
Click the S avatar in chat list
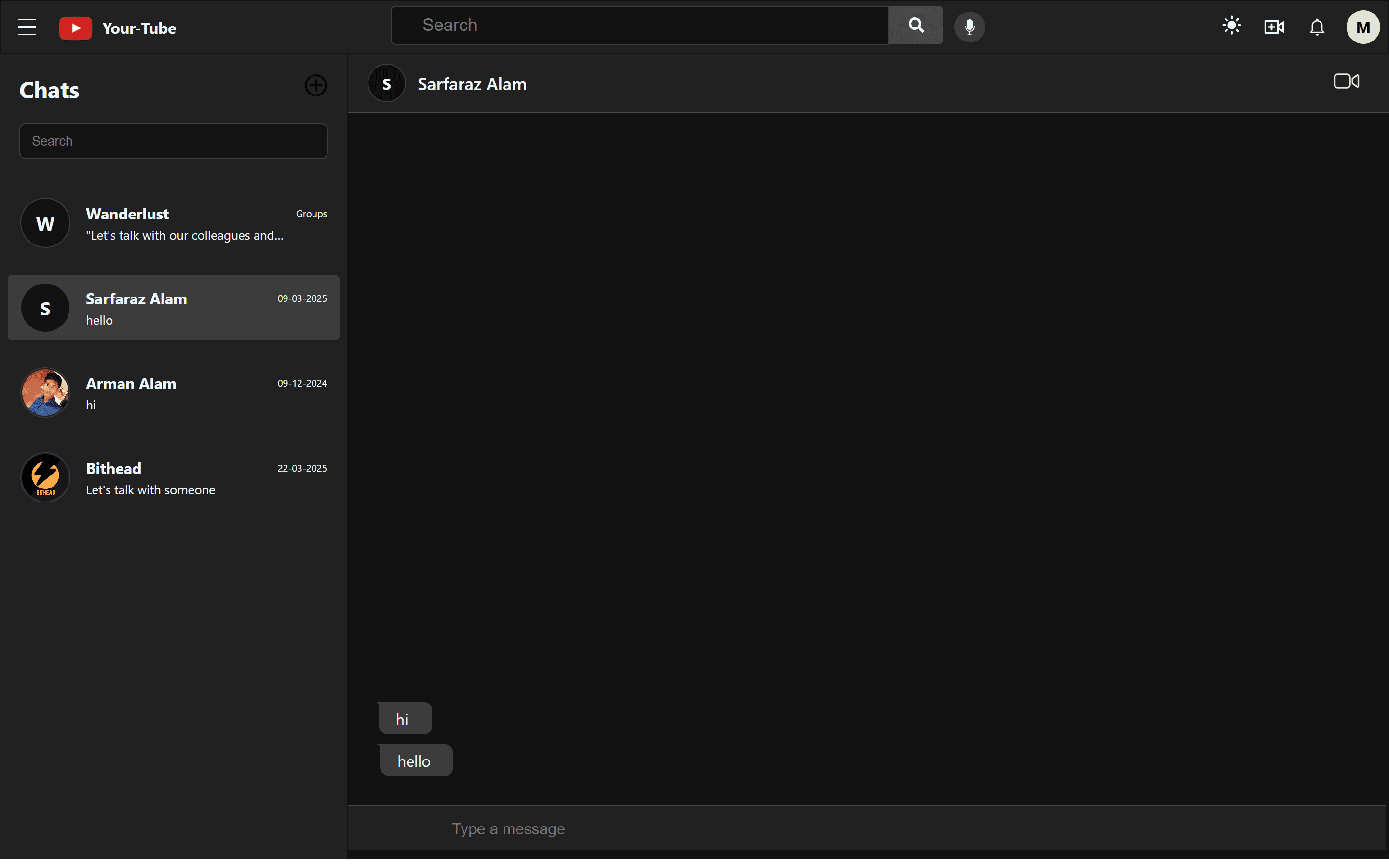click(x=45, y=308)
